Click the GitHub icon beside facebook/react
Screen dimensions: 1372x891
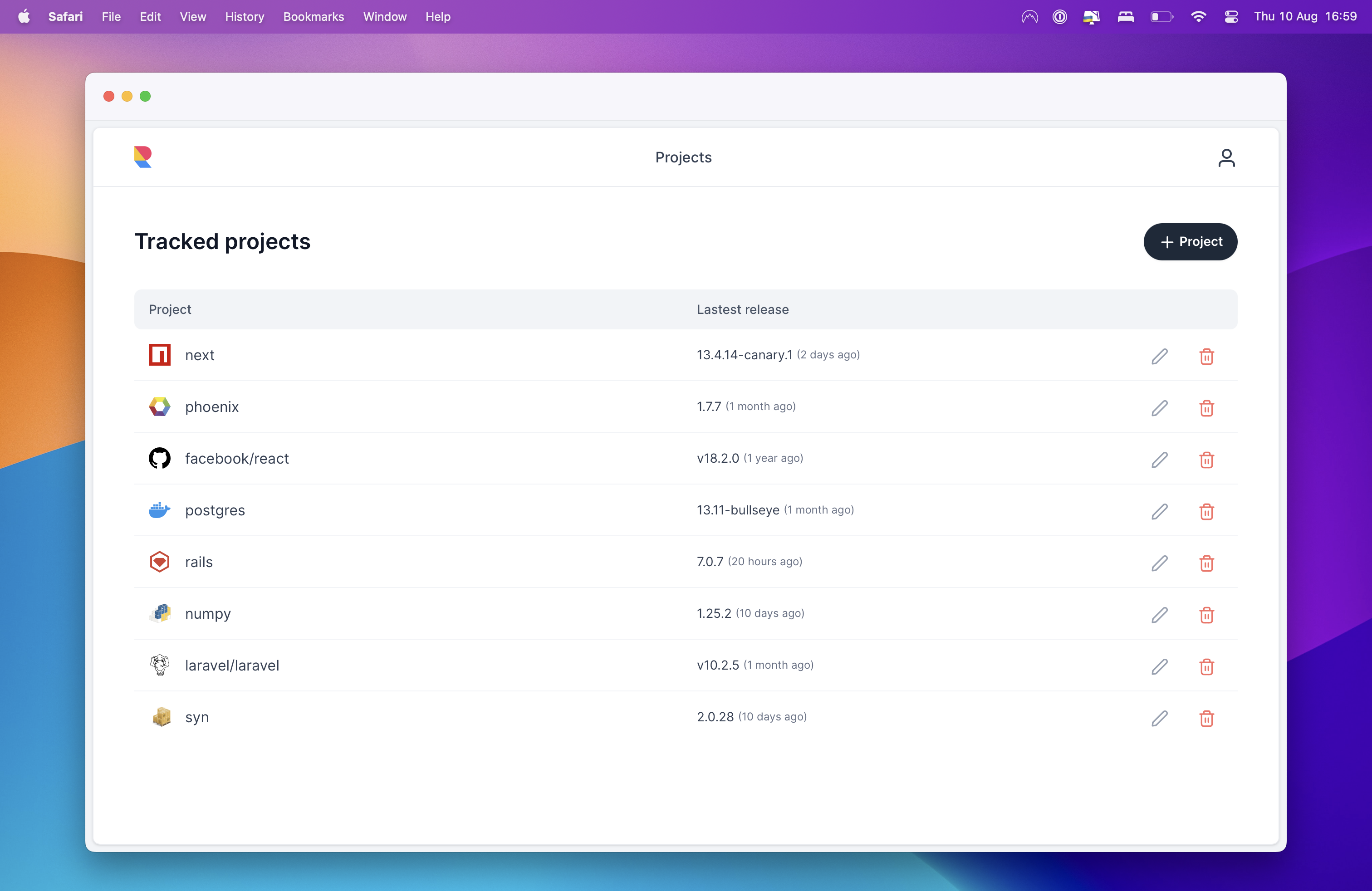point(160,458)
